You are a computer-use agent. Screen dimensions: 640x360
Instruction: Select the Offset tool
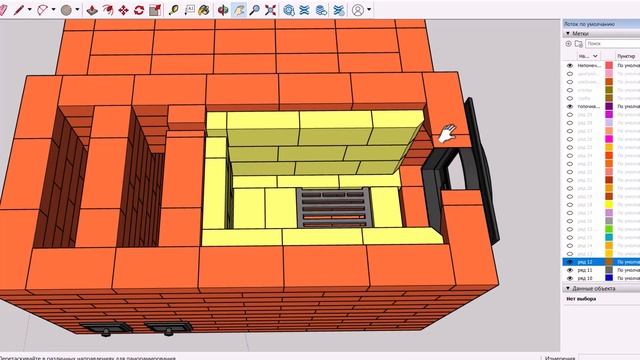coord(108,10)
